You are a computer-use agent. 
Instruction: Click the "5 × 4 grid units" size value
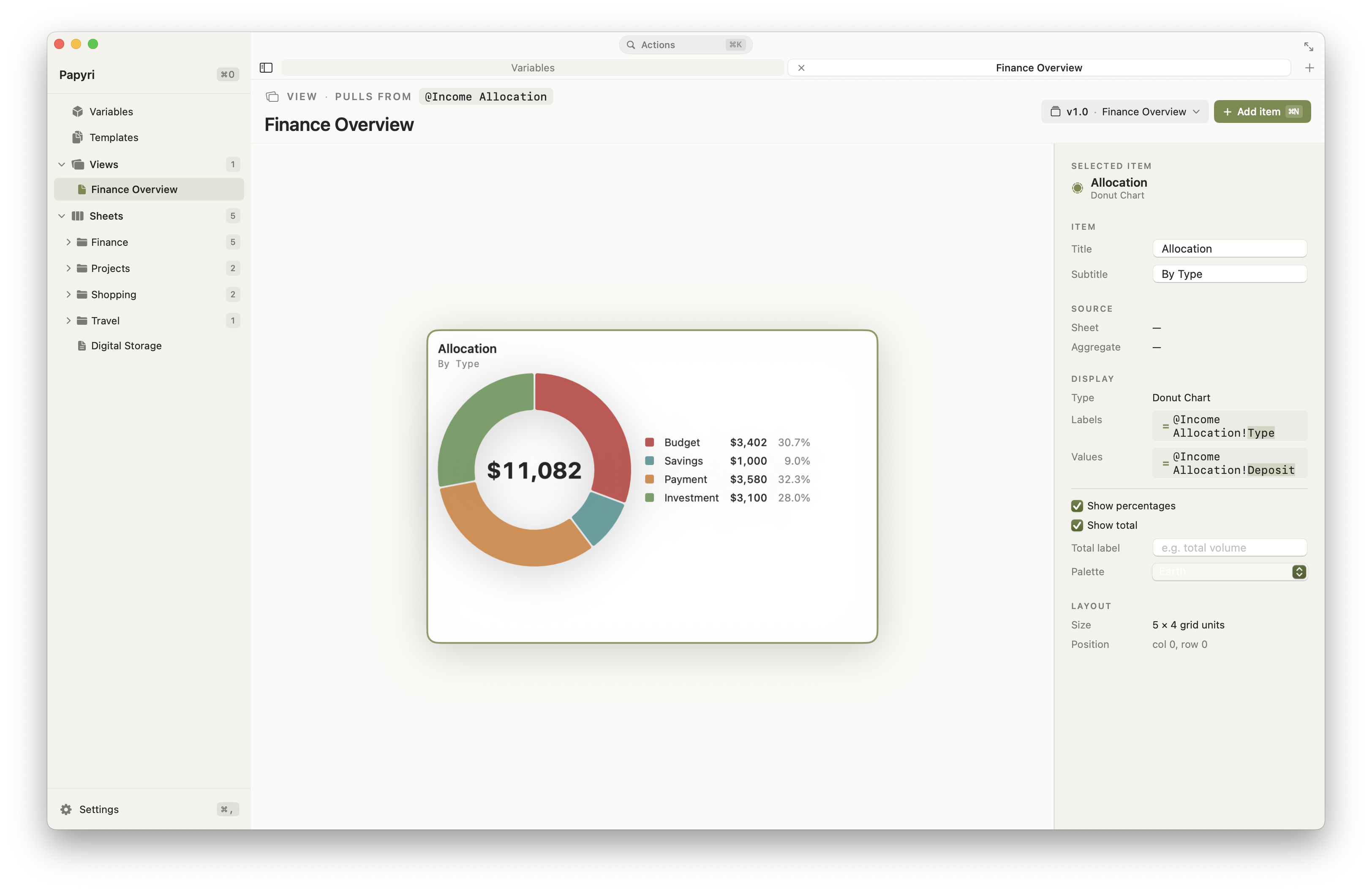(1188, 625)
